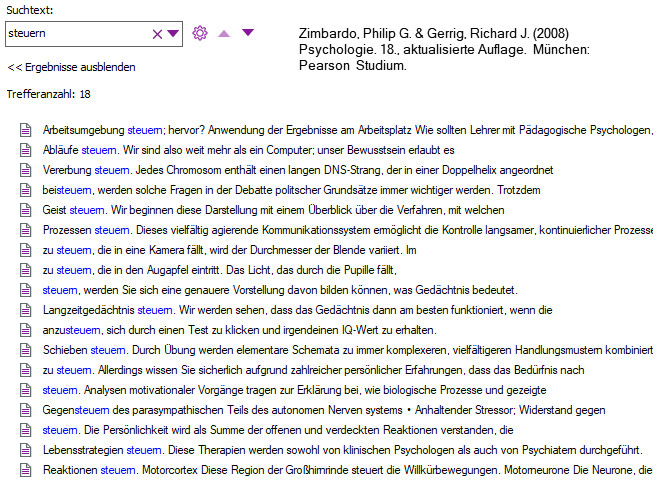Open result 'zu steuern, die in den Augapfel eintritt'
This screenshot has height=482, width=668.
coord(219,270)
